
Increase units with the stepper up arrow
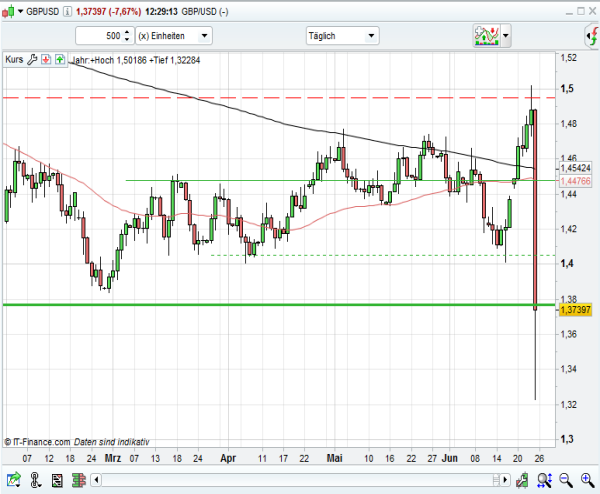[128, 32]
